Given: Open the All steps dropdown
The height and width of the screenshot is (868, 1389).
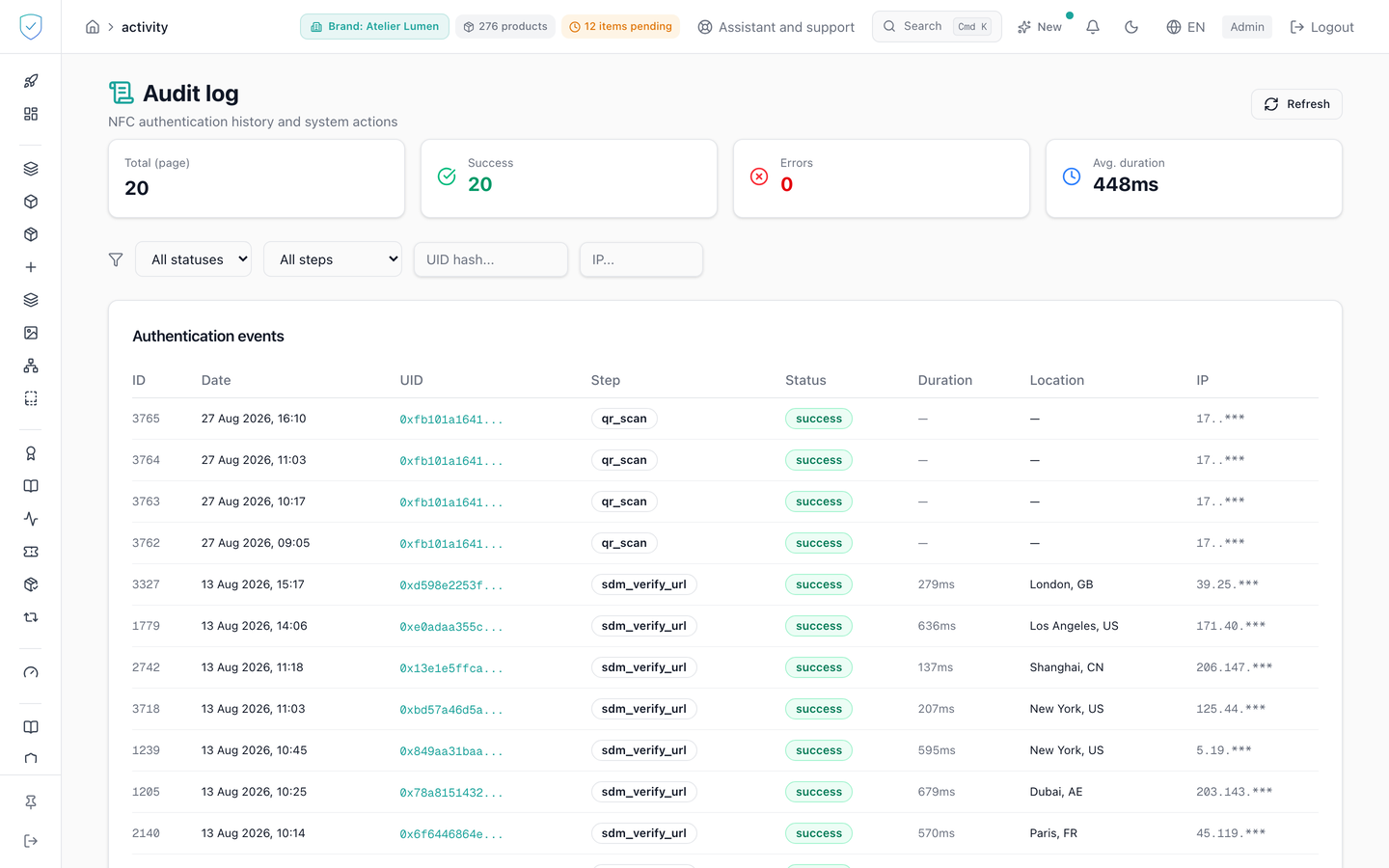Looking at the screenshot, I should 333,259.
